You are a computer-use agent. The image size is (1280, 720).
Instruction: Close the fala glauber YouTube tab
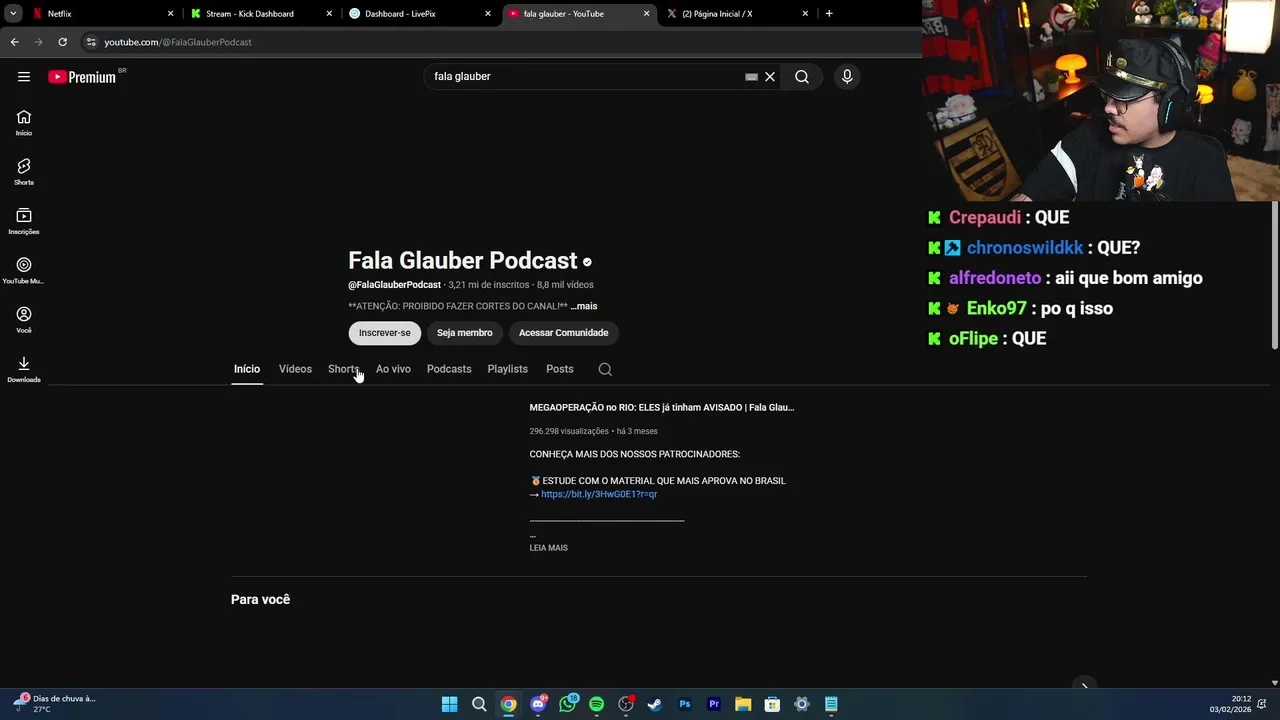tap(646, 14)
